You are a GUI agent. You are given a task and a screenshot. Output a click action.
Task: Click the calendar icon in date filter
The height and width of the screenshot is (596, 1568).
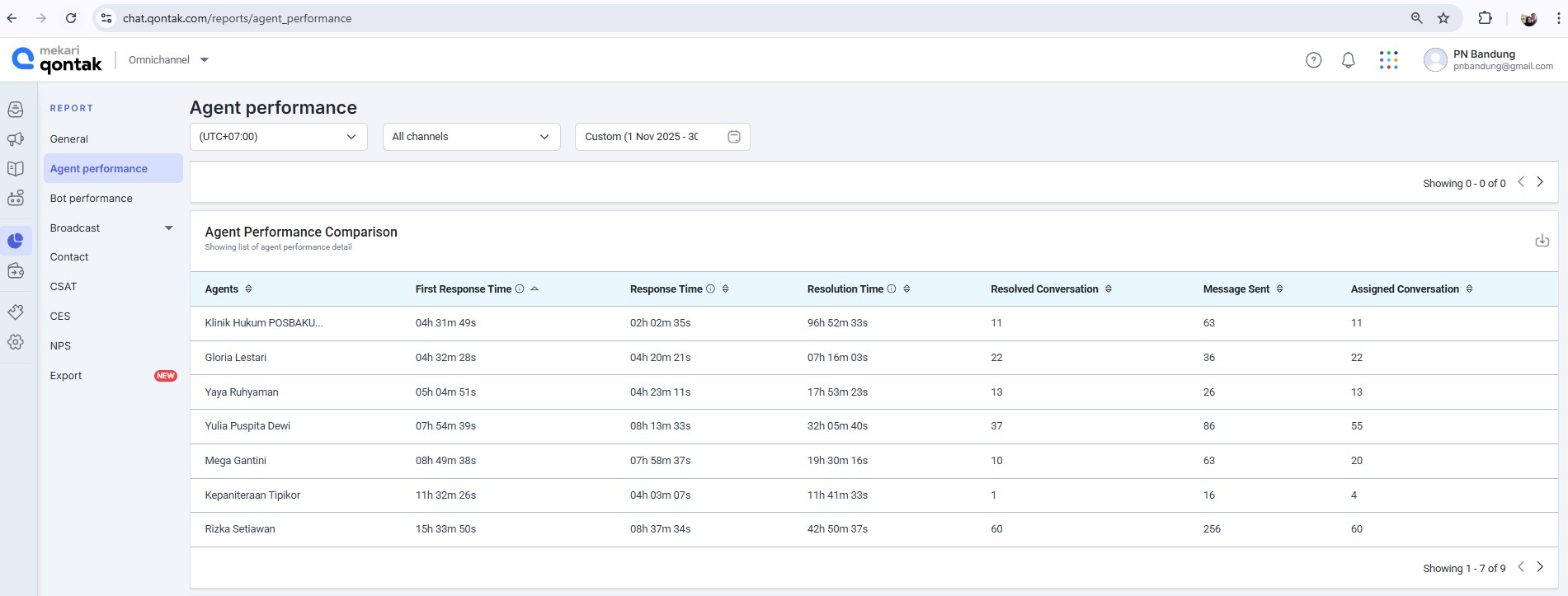(x=733, y=137)
